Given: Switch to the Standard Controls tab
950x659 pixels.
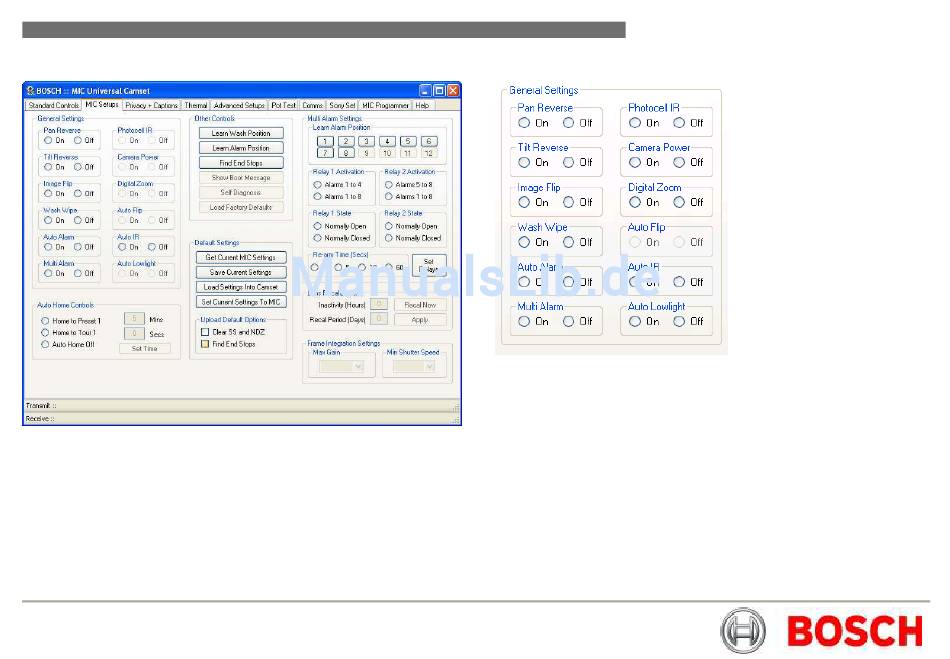Looking at the screenshot, I should [54, 105].
